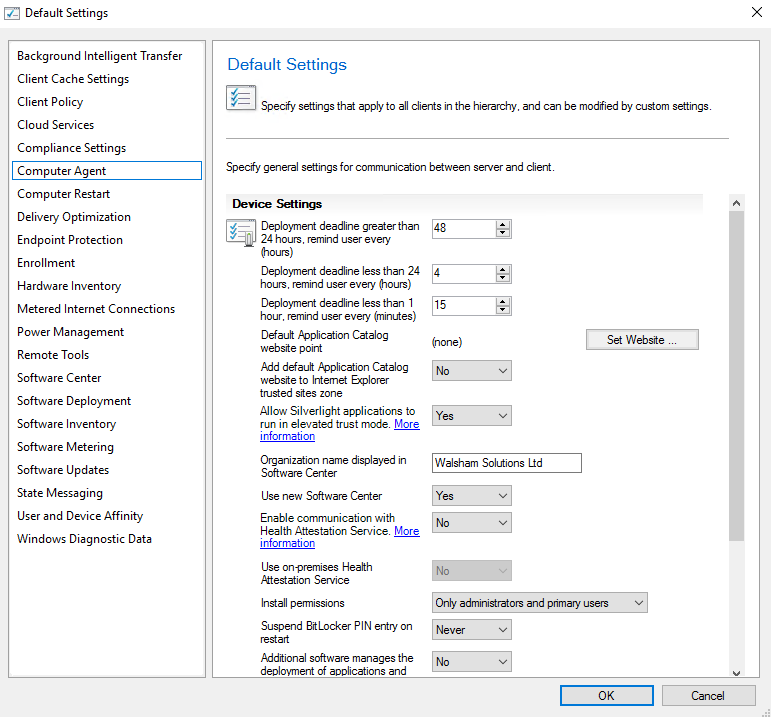The width and height of the screenshot is (771, 717).
Task: Open Compliance Settings
Action: [x=71, y=148]
